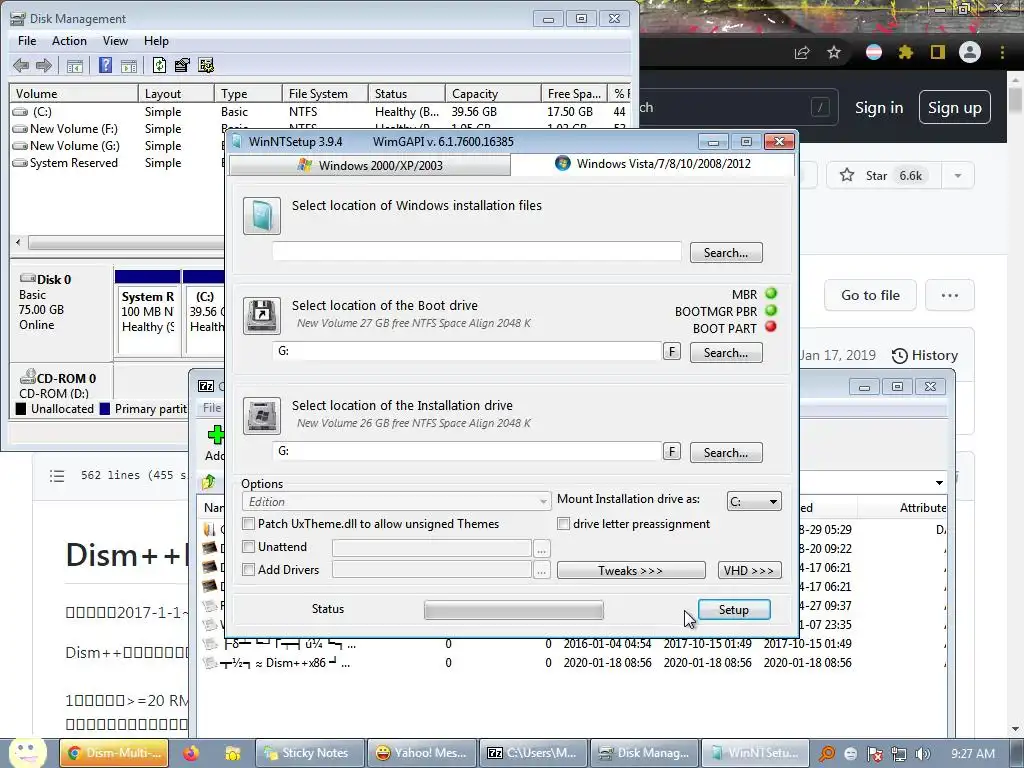Click the F format button beside Installation drive

coord(671,452)
